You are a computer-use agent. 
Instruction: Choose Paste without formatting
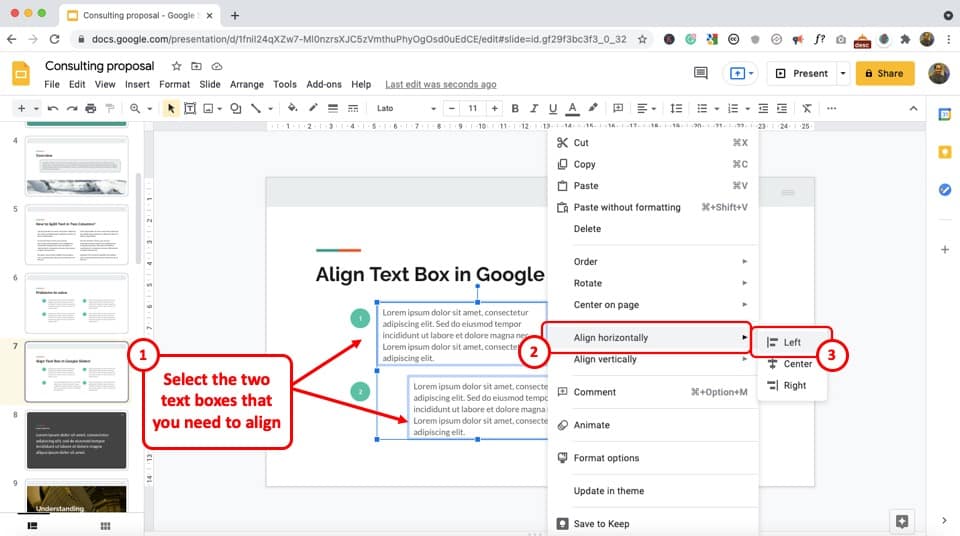653,207
